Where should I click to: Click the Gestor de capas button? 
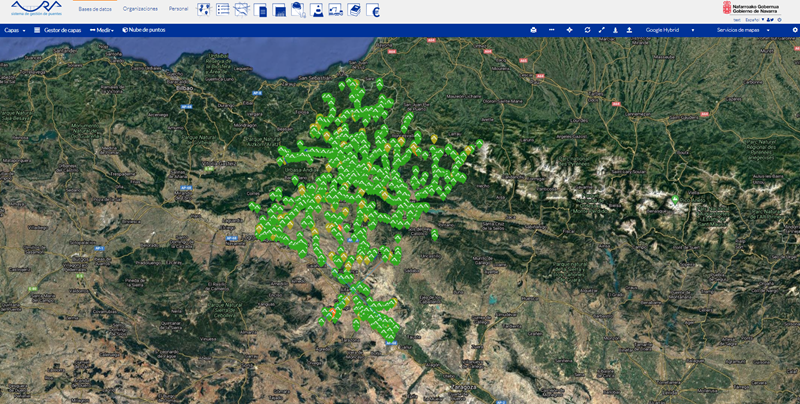click(x=57, y=30)
